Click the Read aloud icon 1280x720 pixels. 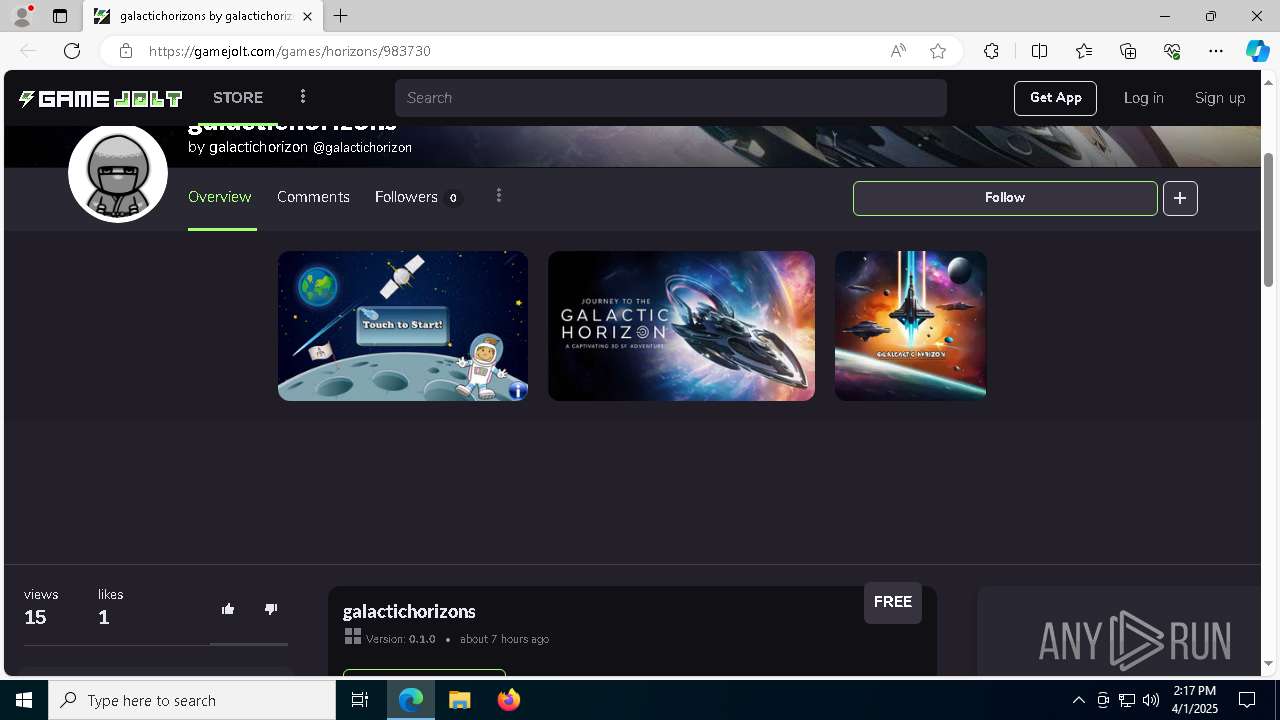point(898,51)
